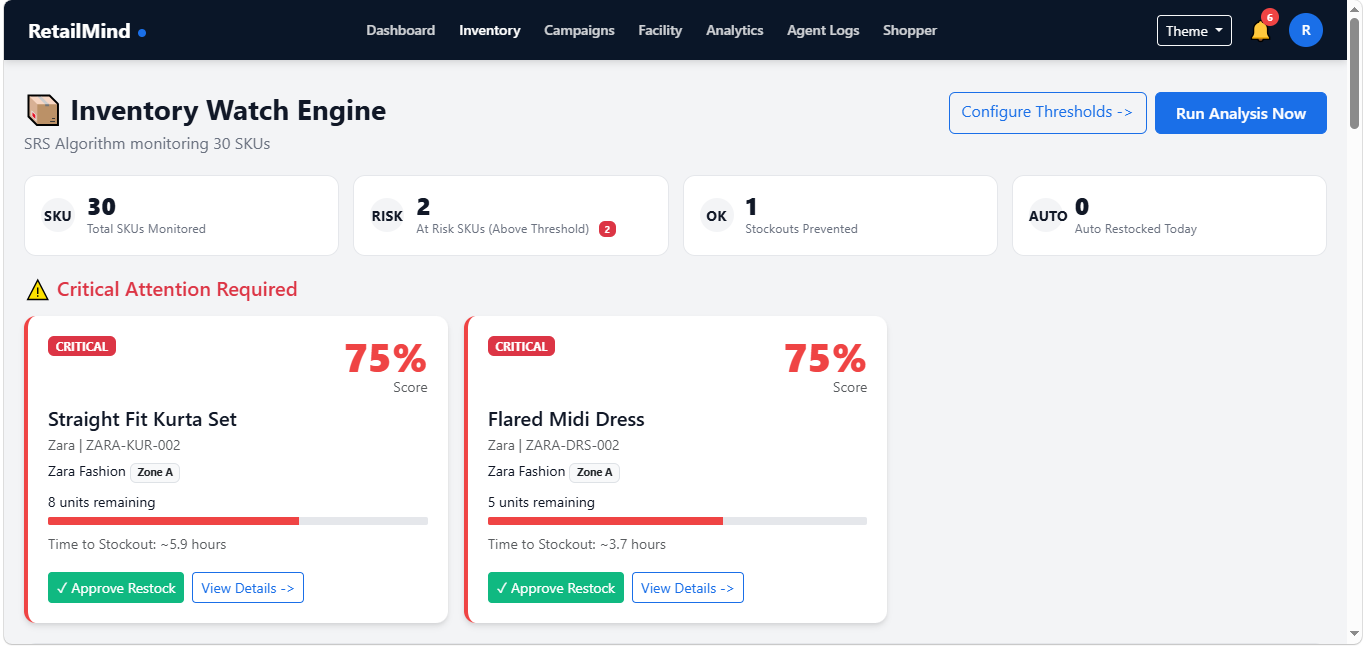Click Run Analysis Now button
This screenshot has height=646, width=1366.
(1241, 113)
